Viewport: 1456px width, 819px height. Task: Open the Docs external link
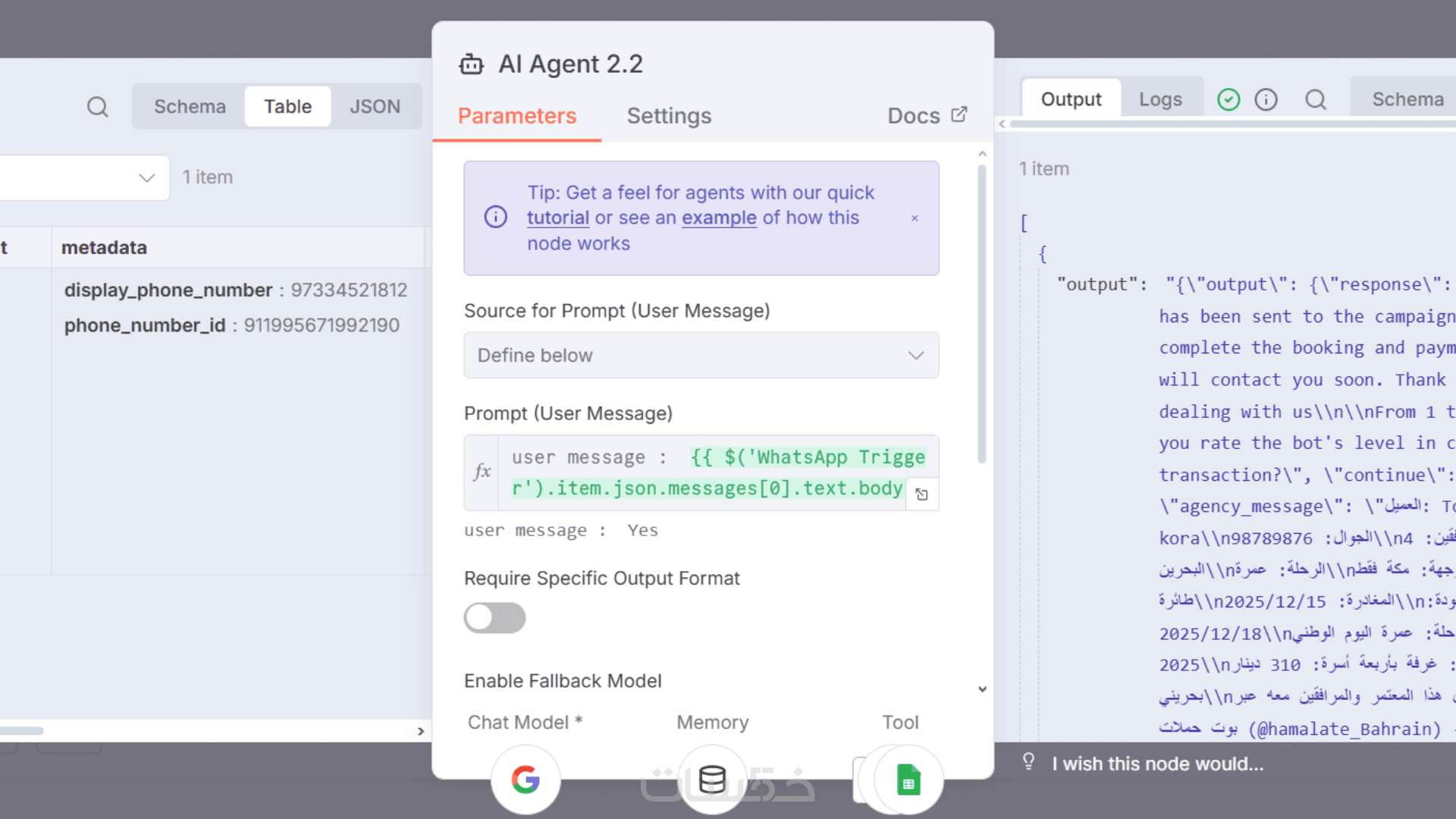pos(927,116)
